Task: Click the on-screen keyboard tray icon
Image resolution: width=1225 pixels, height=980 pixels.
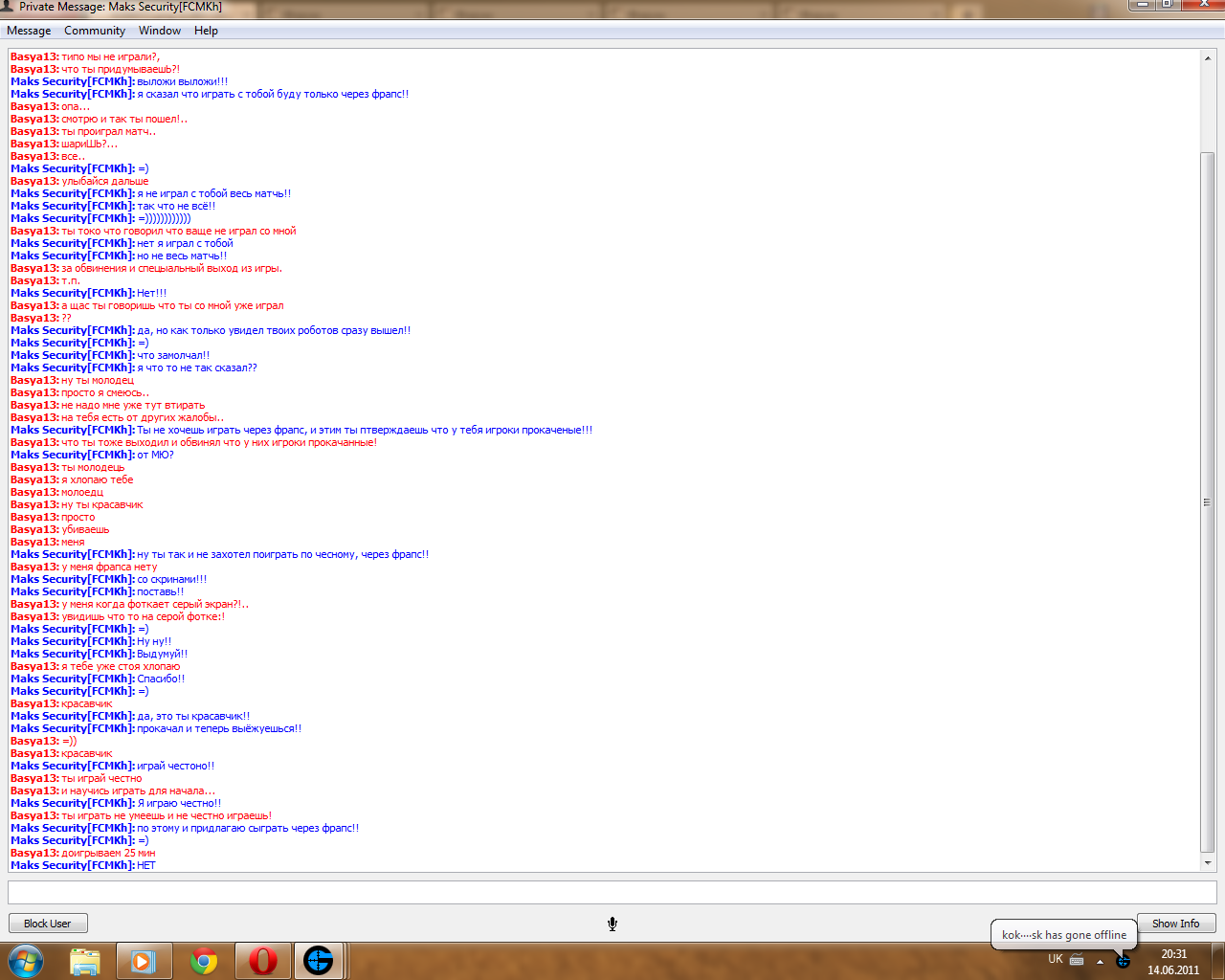Action: click(x=1077, y=960)
